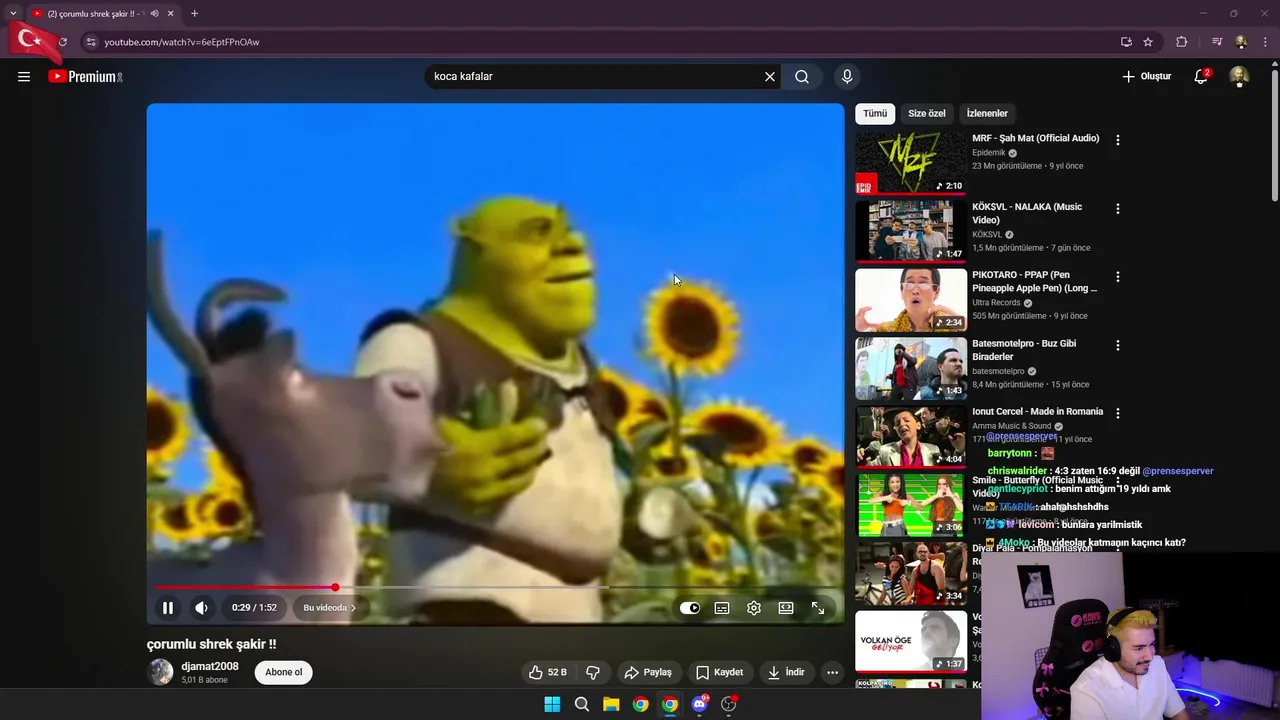The height and width of the screenshot is (720, 1280).
Task: Subscribe with Abone ol button
Action: [x=284, y=672]
